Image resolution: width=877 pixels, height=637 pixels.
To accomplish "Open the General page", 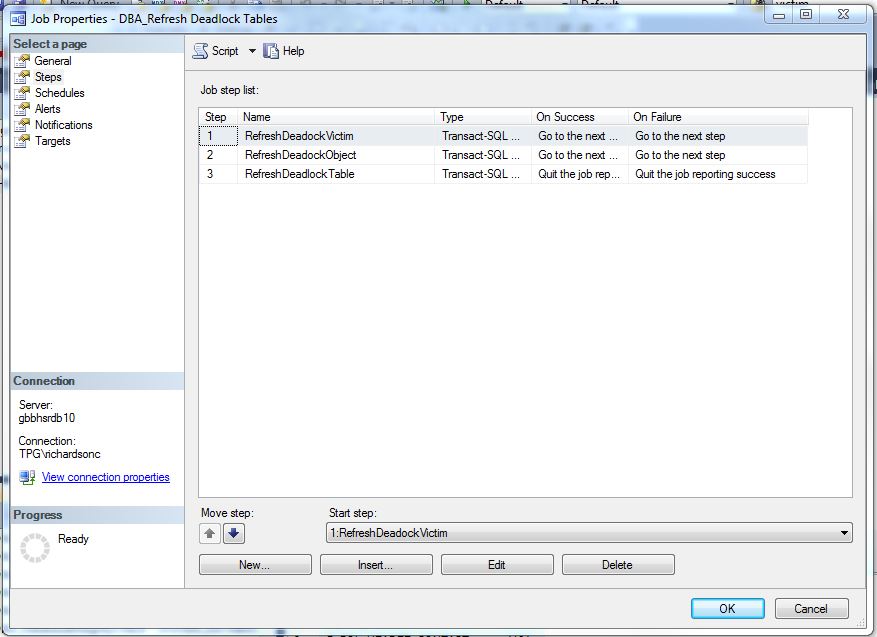I will (53, 61).
